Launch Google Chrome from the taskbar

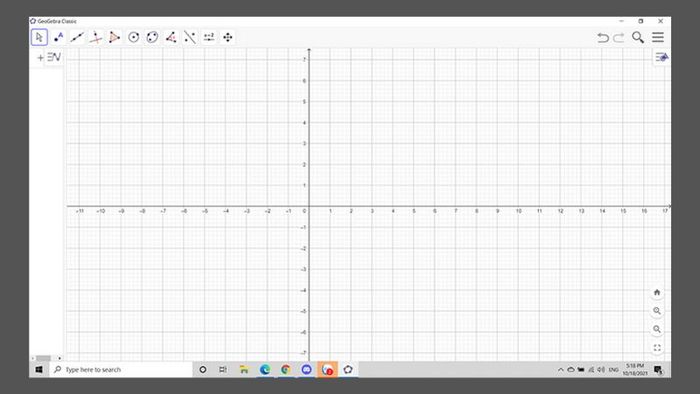pyautogui.click(x=286, y=370)
